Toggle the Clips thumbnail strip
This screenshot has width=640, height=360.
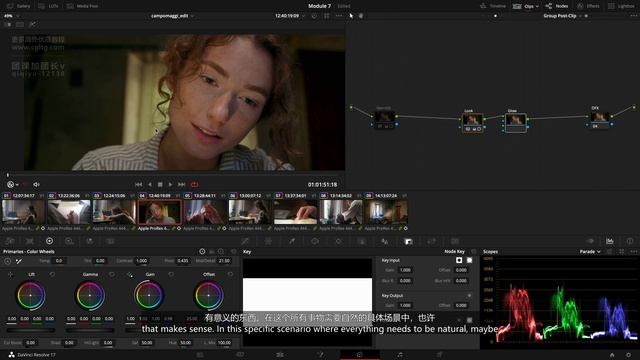point(523,6)
